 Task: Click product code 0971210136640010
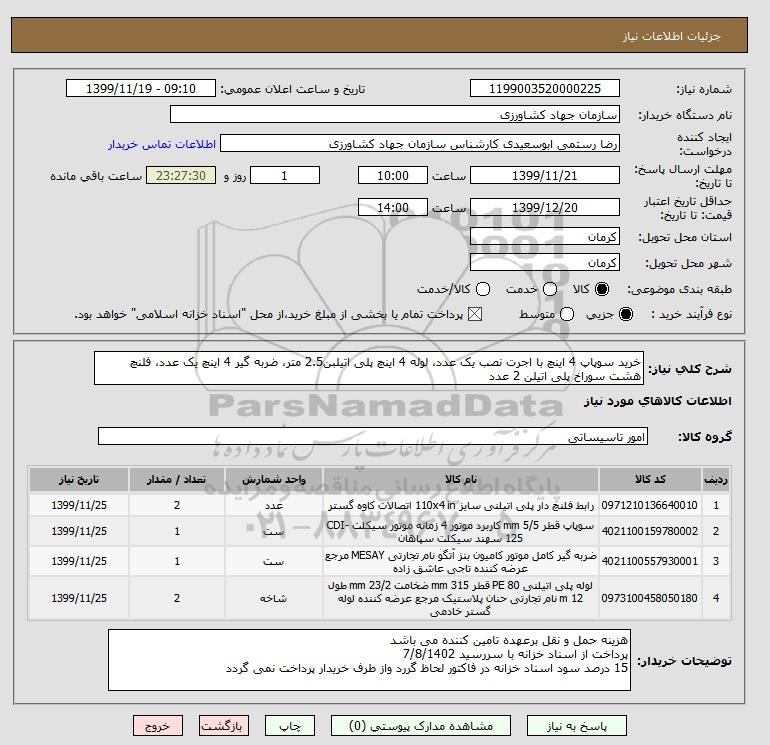coord(650,505)
